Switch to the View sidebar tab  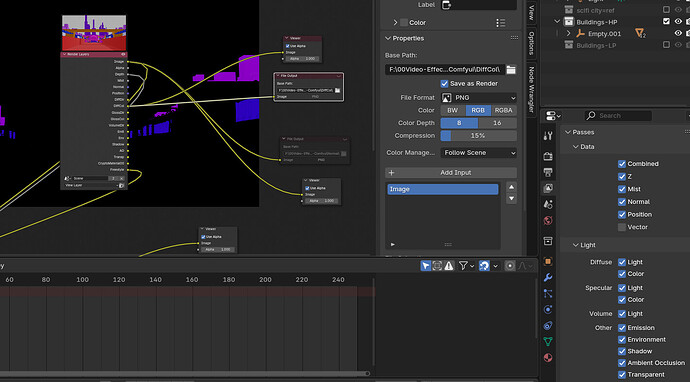pyautogui.click(x=531, y=12)
